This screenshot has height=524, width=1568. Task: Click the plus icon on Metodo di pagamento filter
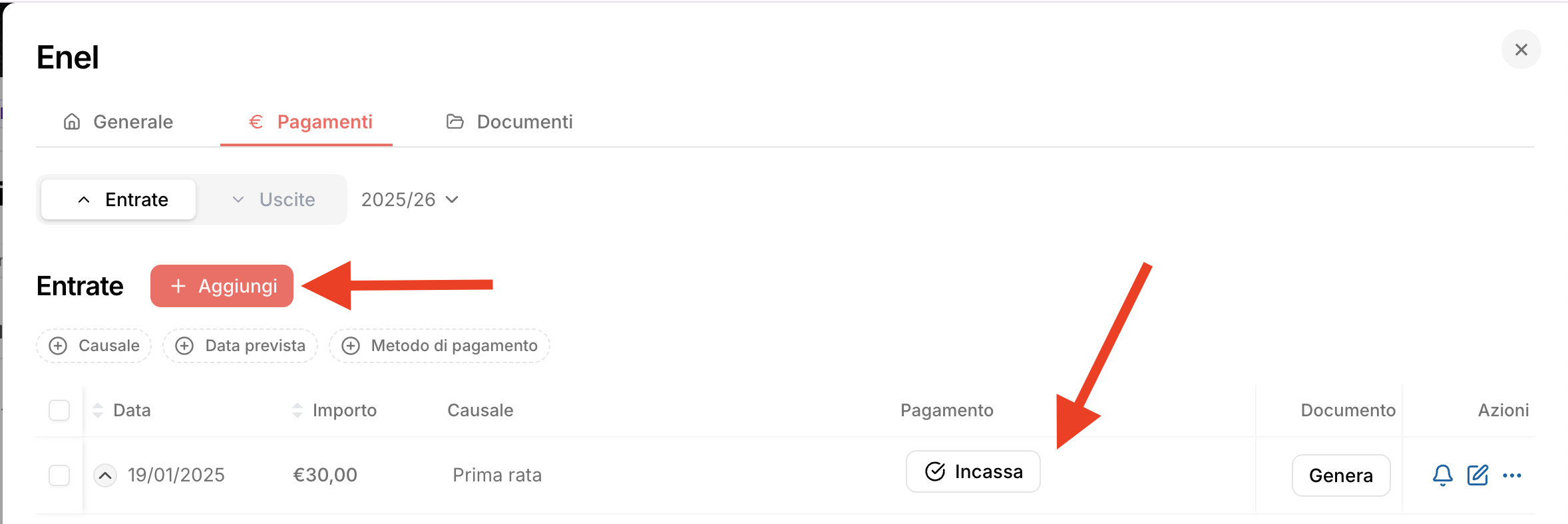point(351,346)
